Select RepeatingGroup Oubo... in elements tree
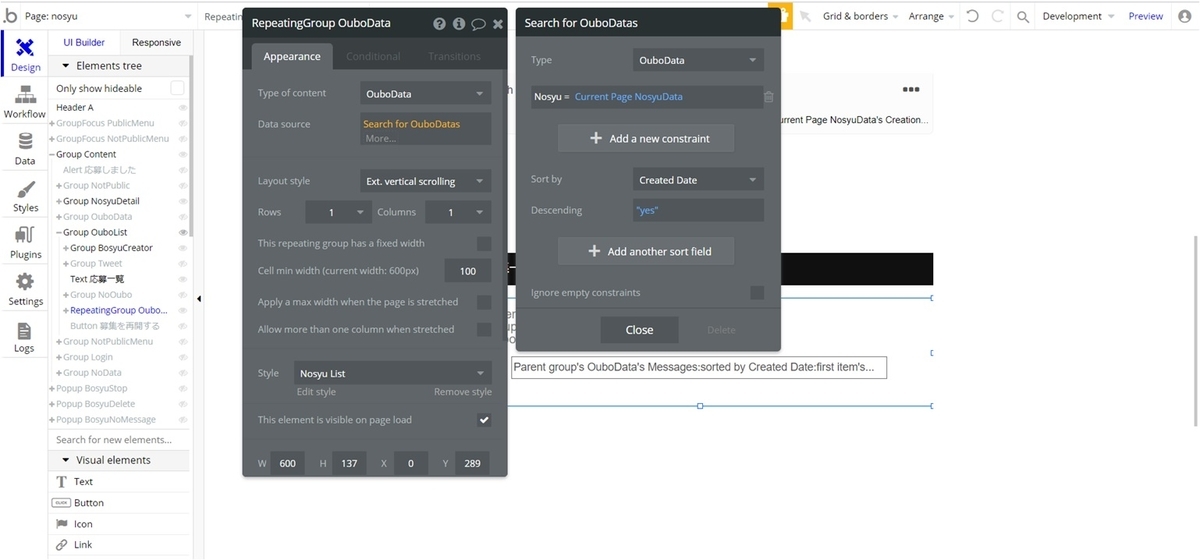 (x=118, y=310)
